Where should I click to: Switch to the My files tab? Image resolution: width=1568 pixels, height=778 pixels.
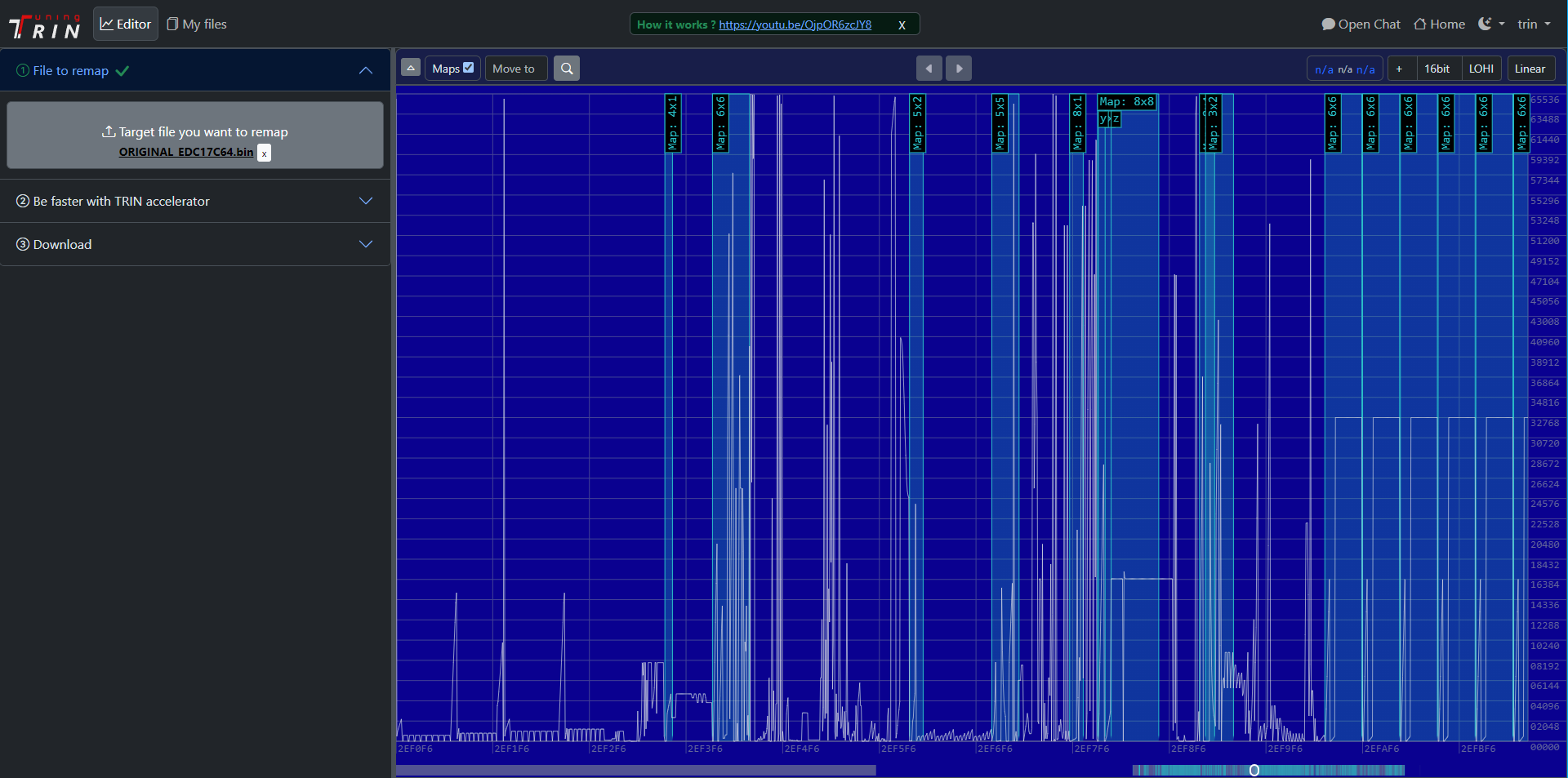(x=197, y=24)
